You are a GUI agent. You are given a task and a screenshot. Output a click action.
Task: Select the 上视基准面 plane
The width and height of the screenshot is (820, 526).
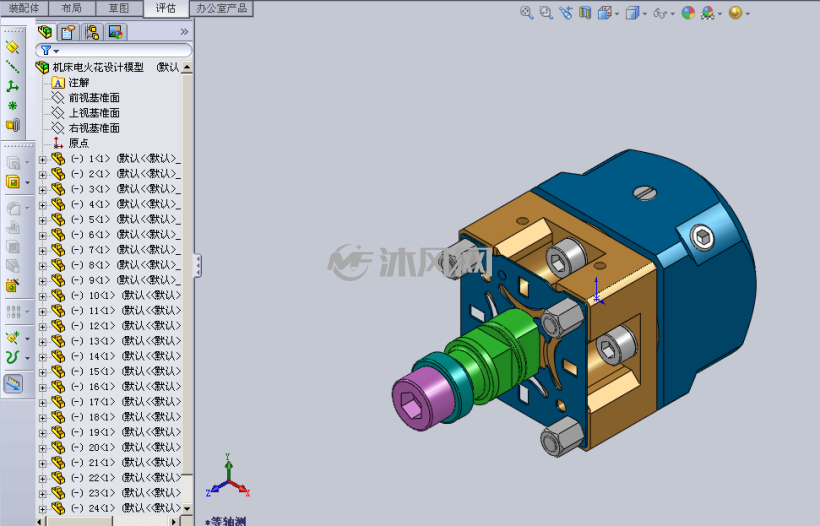(94, 113)
